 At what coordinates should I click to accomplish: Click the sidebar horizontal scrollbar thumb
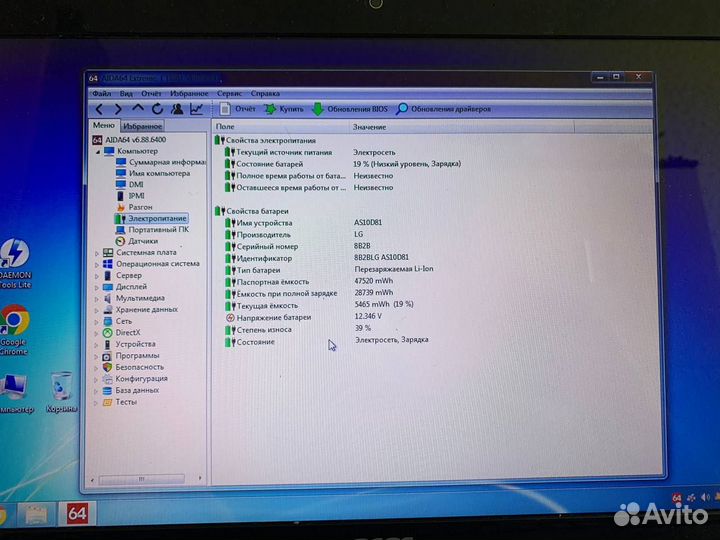pos(141,479)
